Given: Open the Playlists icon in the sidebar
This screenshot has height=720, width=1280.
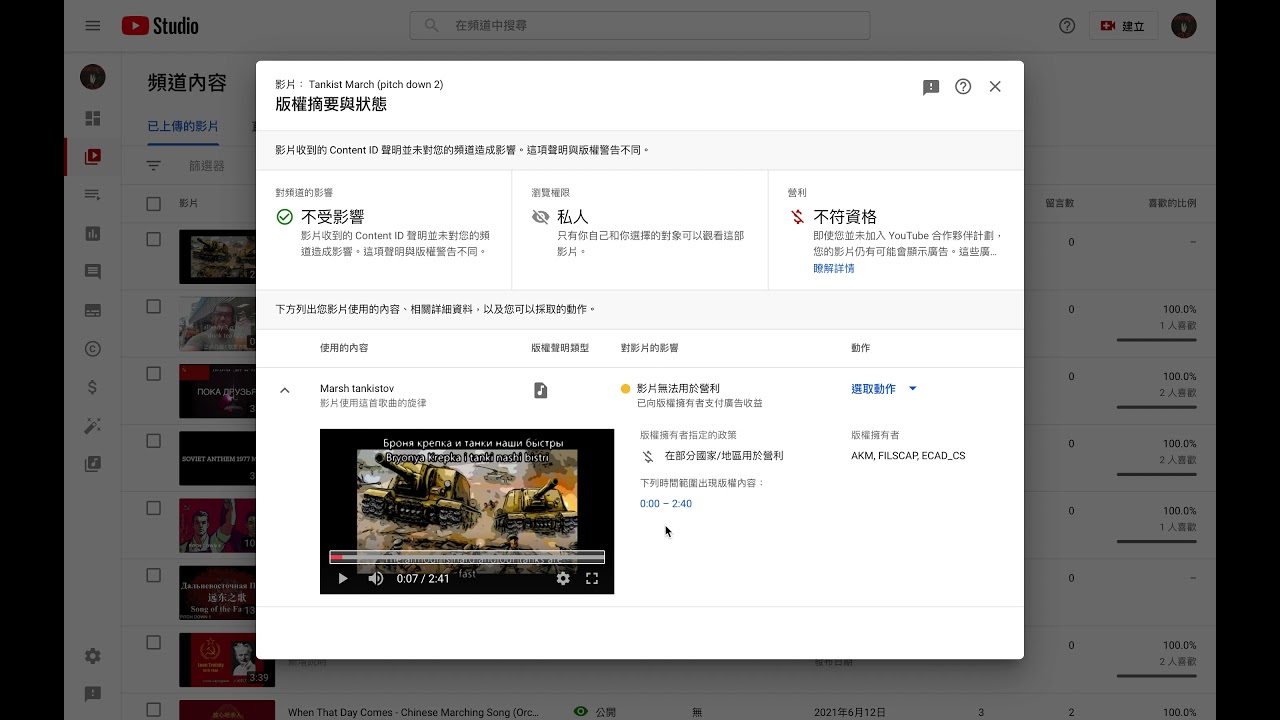Looking at the screenshot, I should point(93,194).
